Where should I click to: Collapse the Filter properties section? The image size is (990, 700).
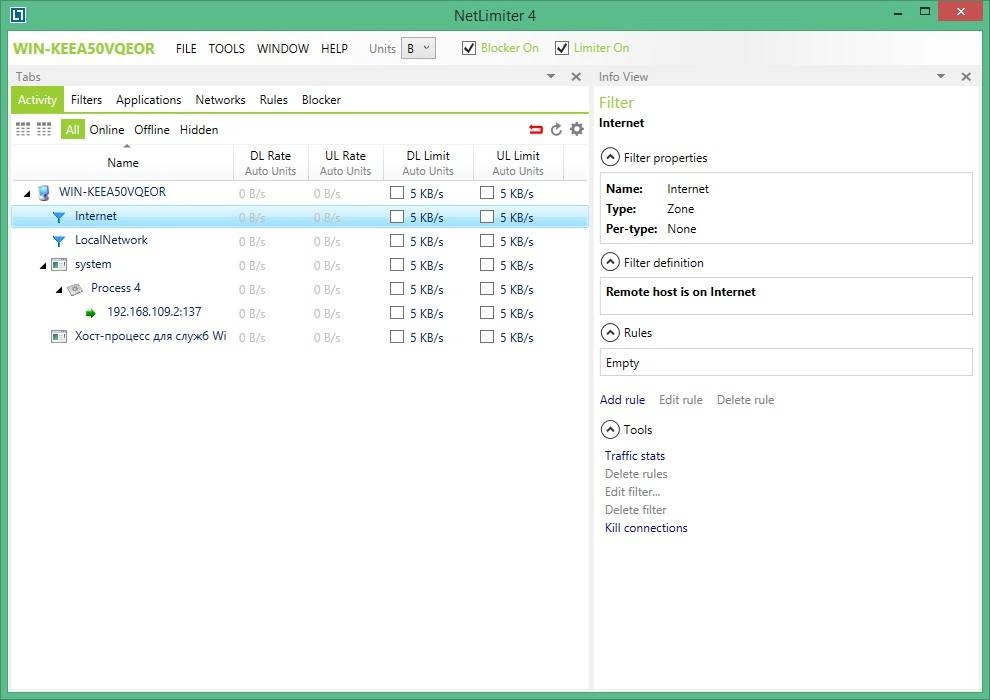tap(610, 157)
